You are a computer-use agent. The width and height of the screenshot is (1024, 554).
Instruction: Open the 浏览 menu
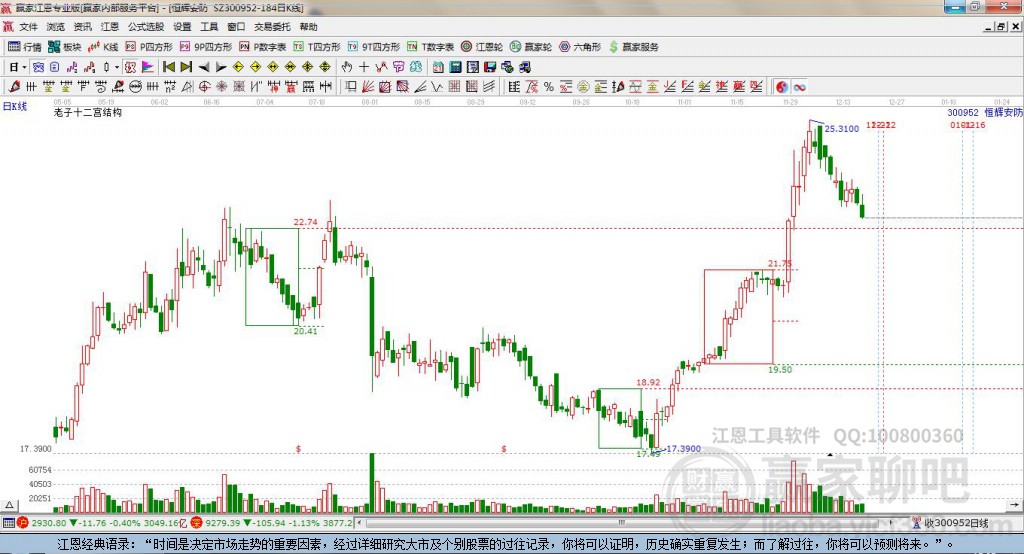click(x=56, y=27)
